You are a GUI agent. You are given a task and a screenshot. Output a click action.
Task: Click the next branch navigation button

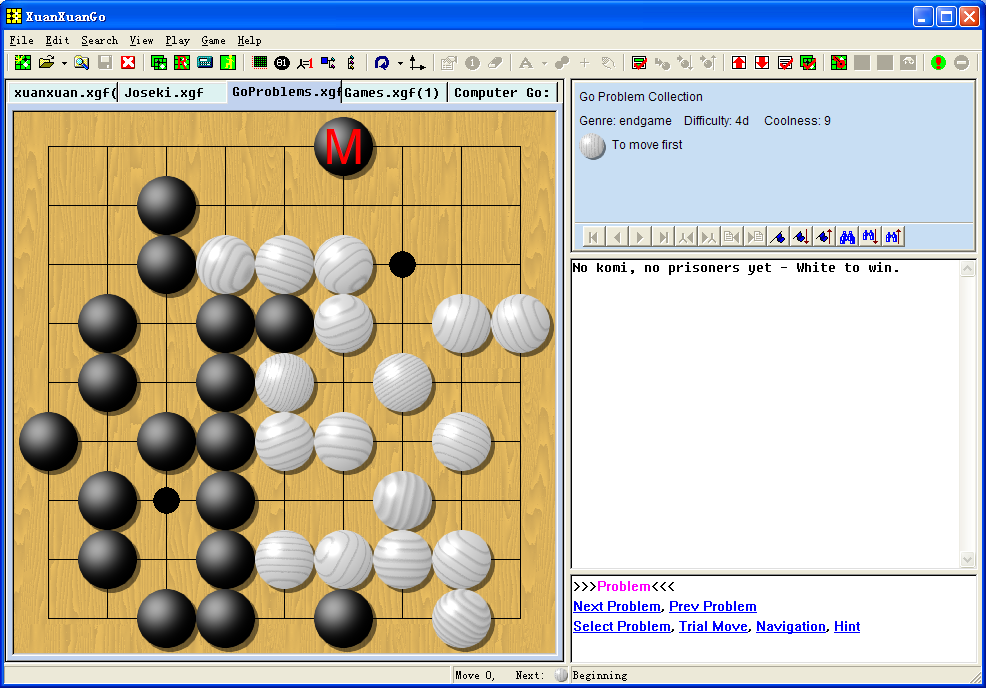[709, 237]
